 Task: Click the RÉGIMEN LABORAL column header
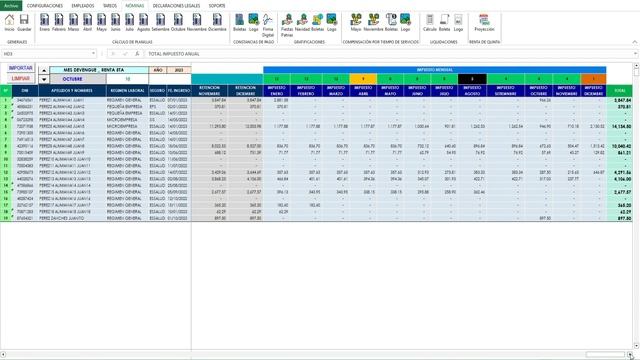127,91
